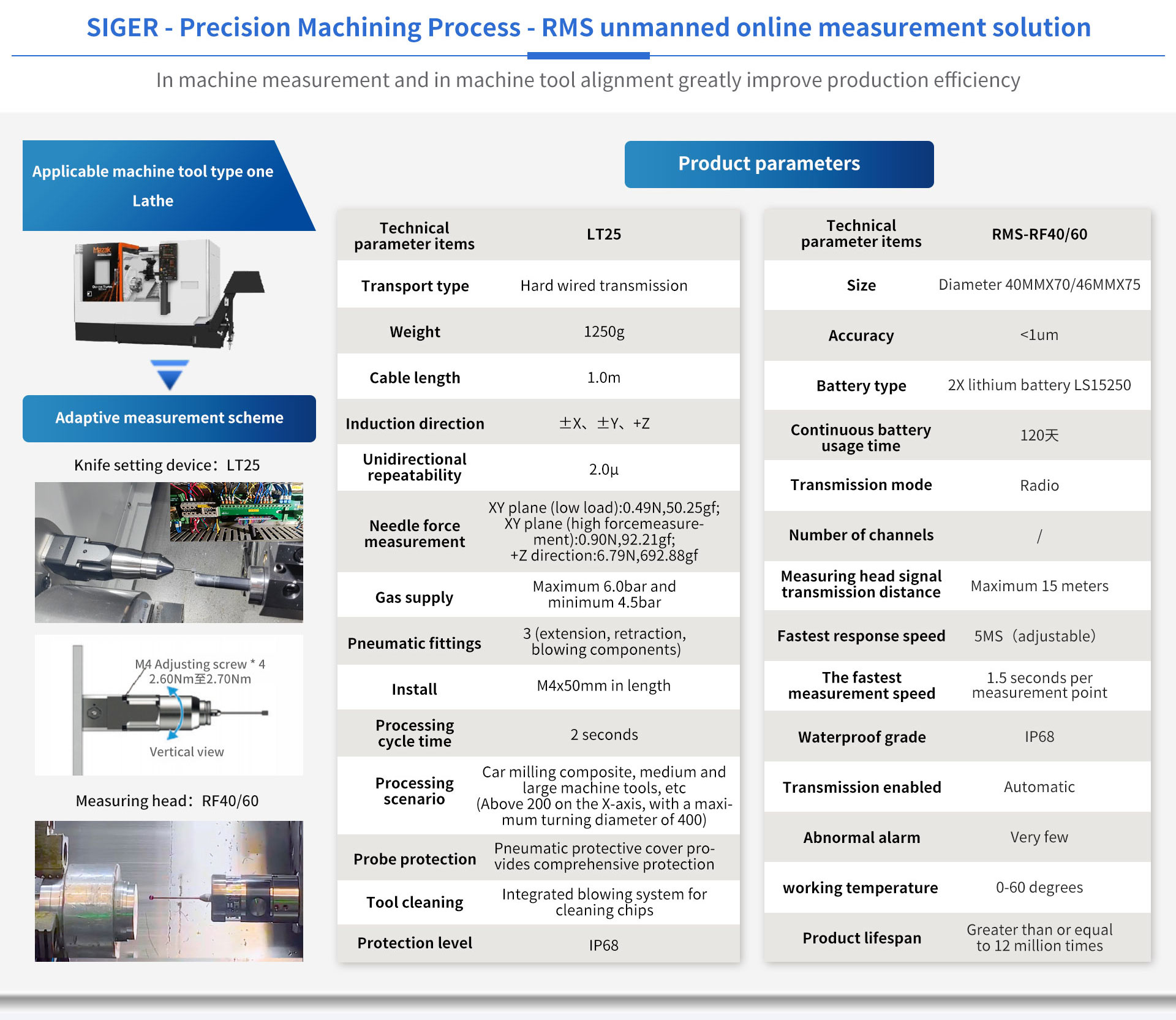Click the 'Pneumatic fittings' label
This screenshot has height=1020, width=1176.
click(x=415, y=643)
